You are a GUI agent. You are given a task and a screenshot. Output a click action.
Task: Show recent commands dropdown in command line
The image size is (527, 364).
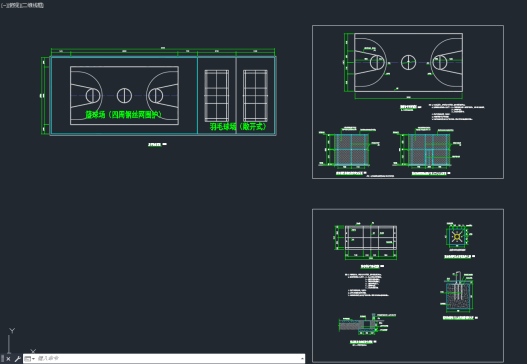(x=30, y=359)
